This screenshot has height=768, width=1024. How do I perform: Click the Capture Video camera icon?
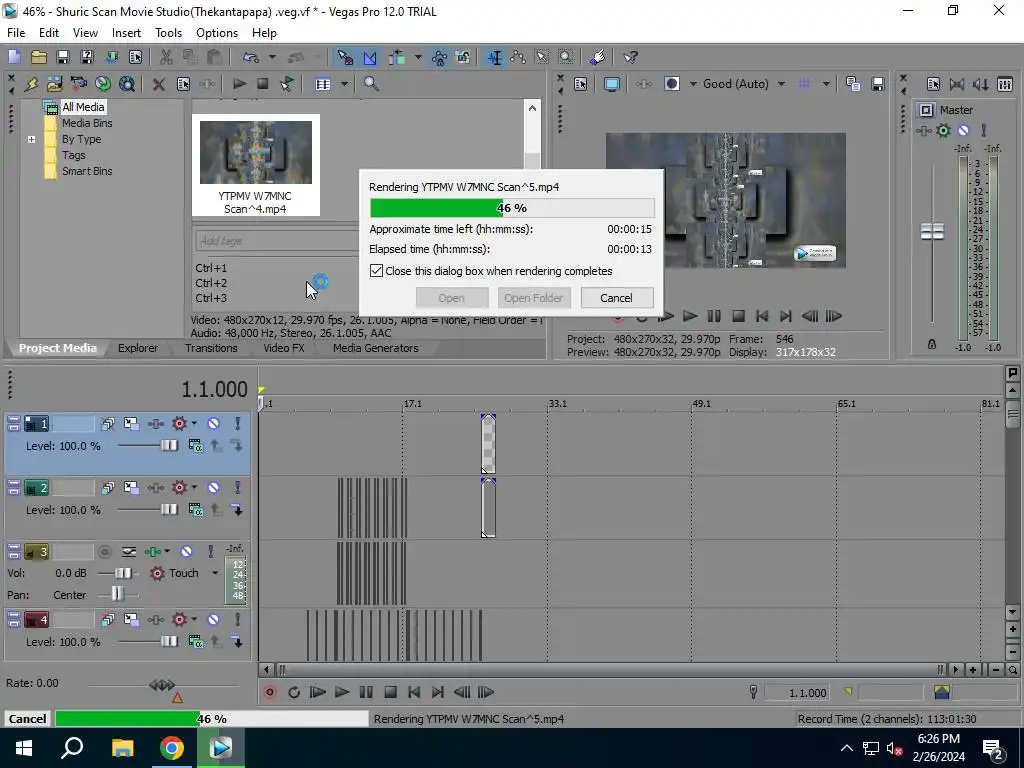point(78,84)
